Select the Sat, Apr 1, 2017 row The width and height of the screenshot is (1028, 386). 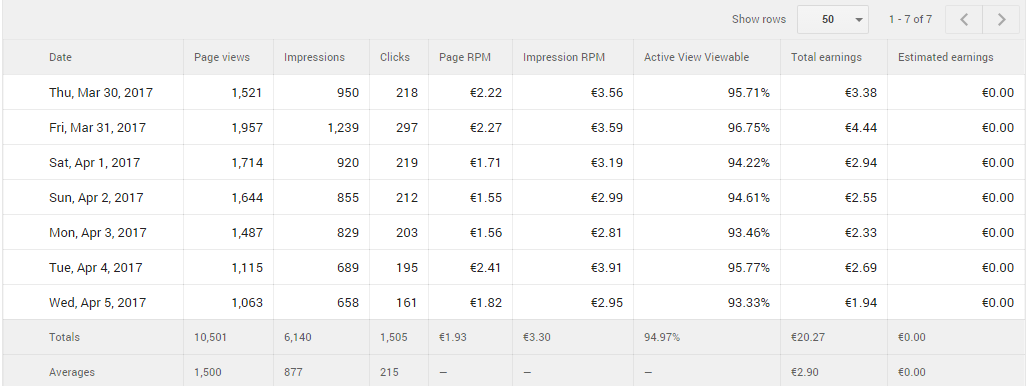pos(514,163)
